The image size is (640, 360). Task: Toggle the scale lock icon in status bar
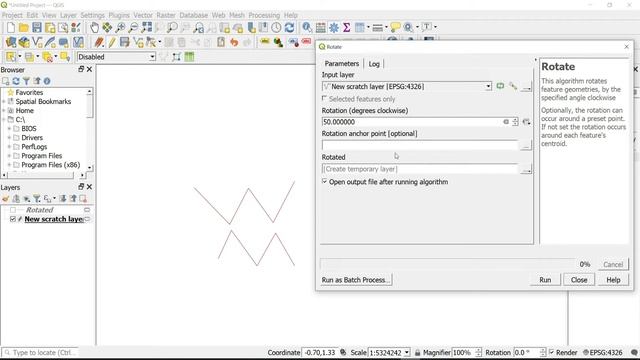tap(417, 352)
